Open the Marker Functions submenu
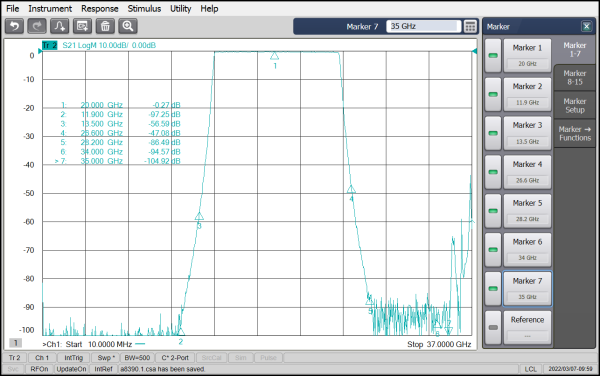The image size is (600, 376). tap(575, 133)
